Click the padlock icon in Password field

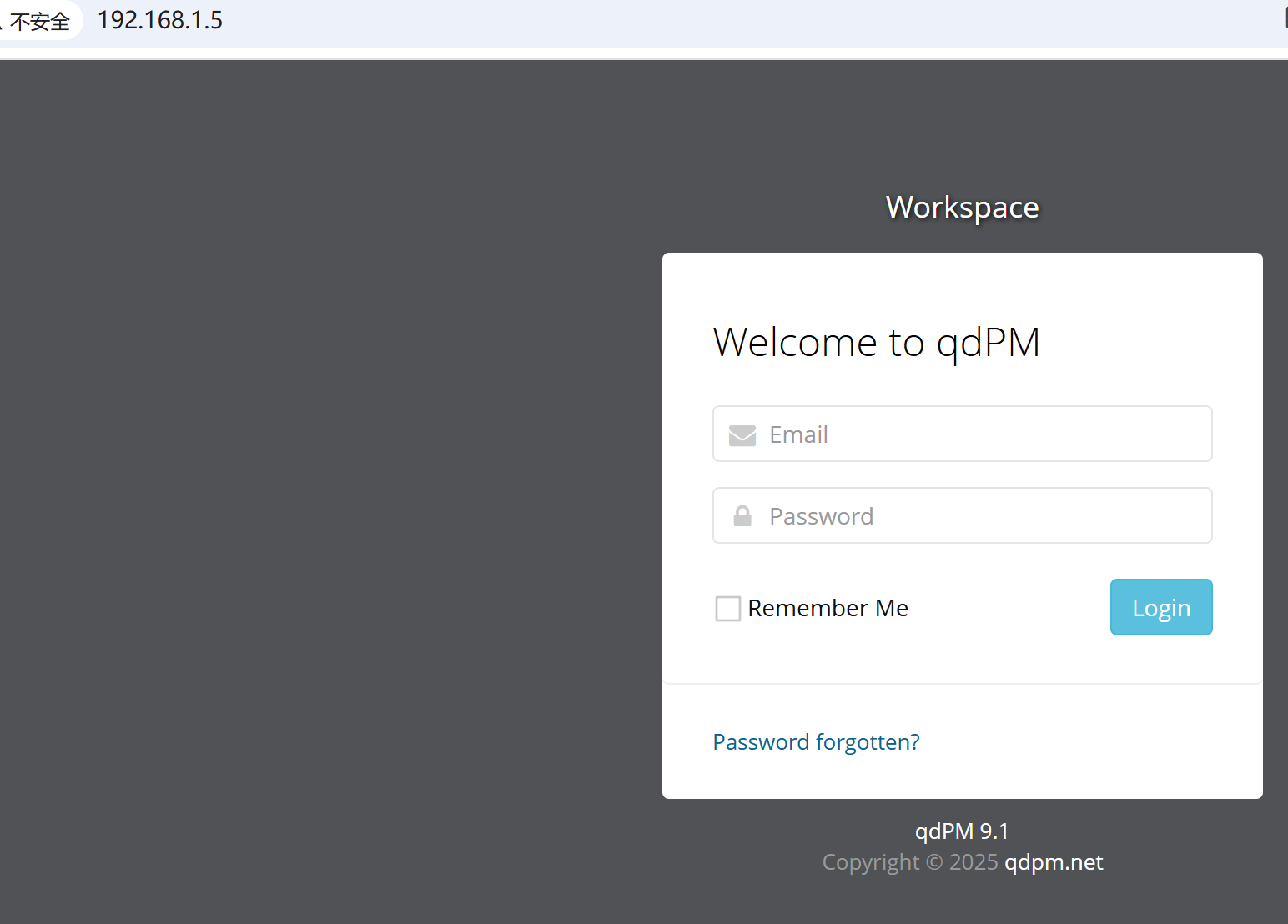point(742,516)
